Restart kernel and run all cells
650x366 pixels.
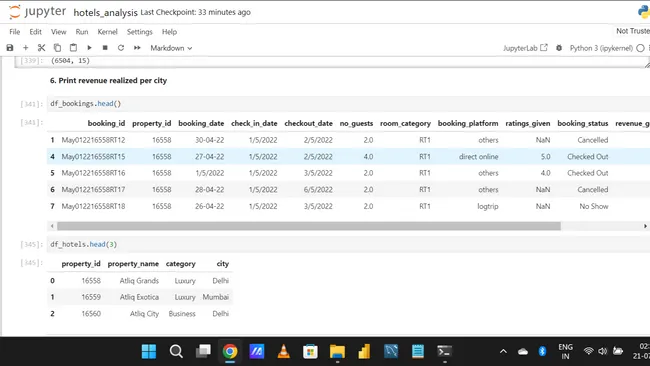click(x=137, y=48)
